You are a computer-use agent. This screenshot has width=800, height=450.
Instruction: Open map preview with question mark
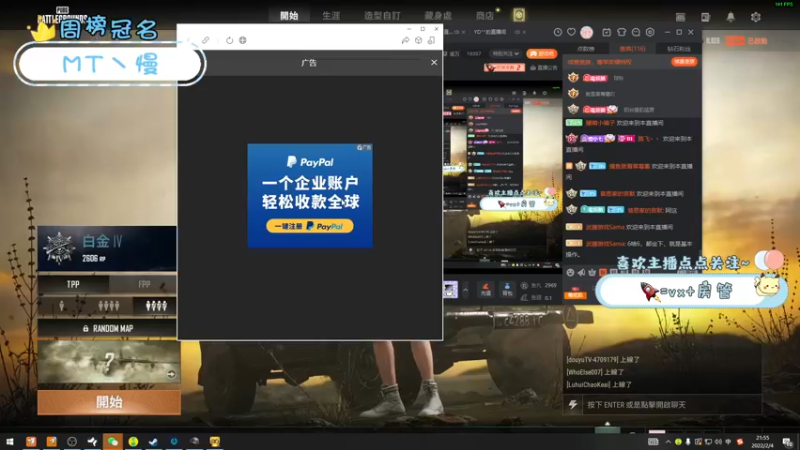click(109, 363)
